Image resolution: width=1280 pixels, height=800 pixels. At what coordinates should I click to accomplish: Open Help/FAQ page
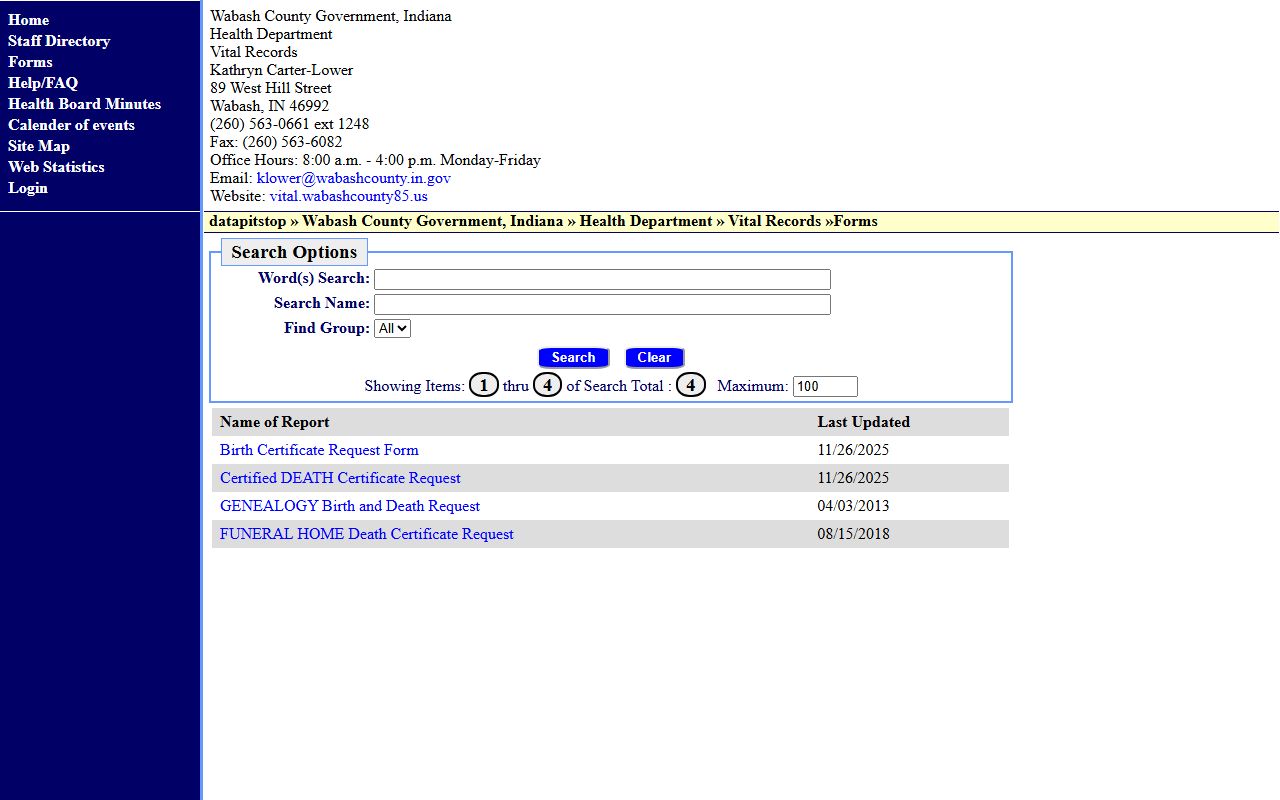(43, 83)
